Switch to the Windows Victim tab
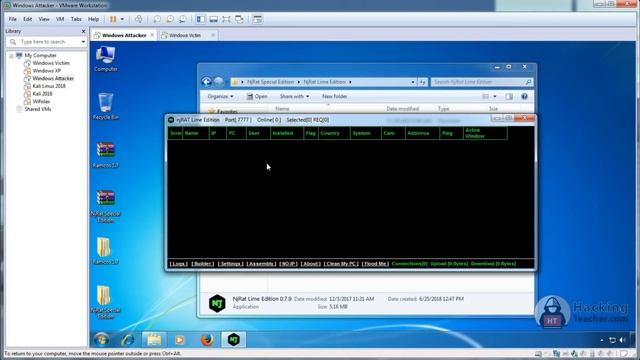Image resolution: width=640 pixels, height=360 pixels. click(184, 36)
